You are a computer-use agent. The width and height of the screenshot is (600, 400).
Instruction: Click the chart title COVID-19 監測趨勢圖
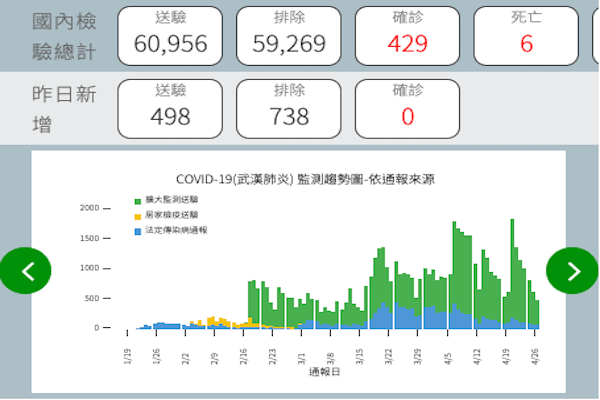coord(305,179)
